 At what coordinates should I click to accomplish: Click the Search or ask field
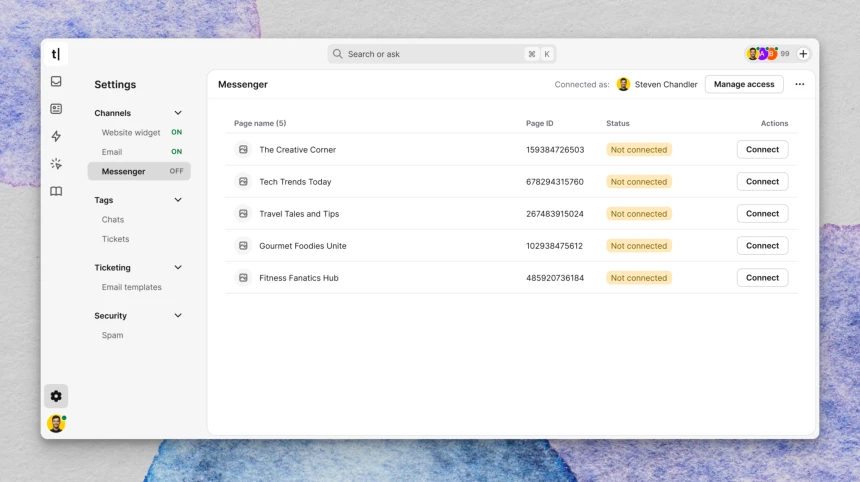[442, 54]
